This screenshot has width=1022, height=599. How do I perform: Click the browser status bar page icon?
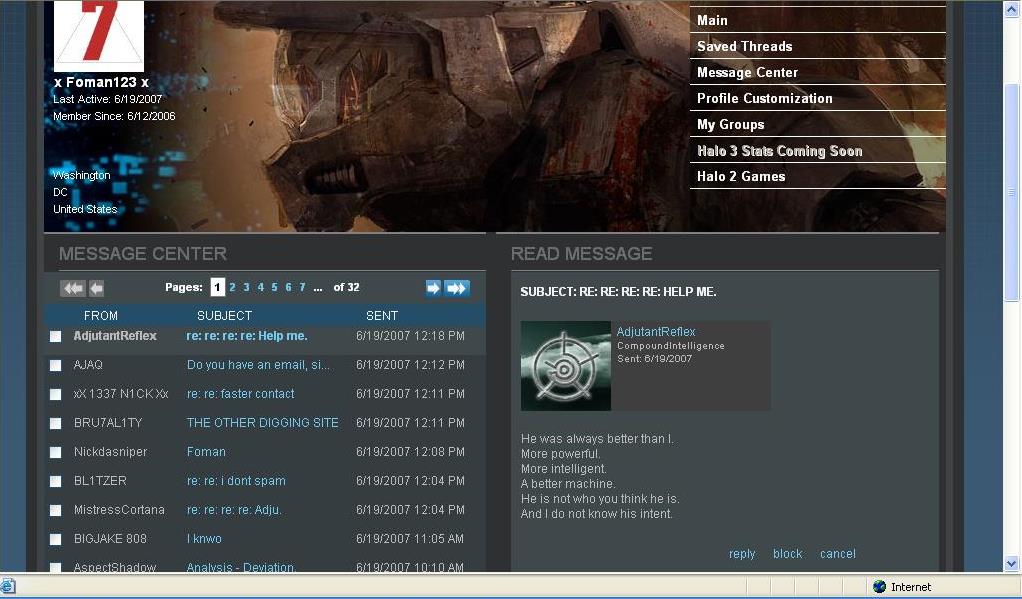(x=8, y=587)
